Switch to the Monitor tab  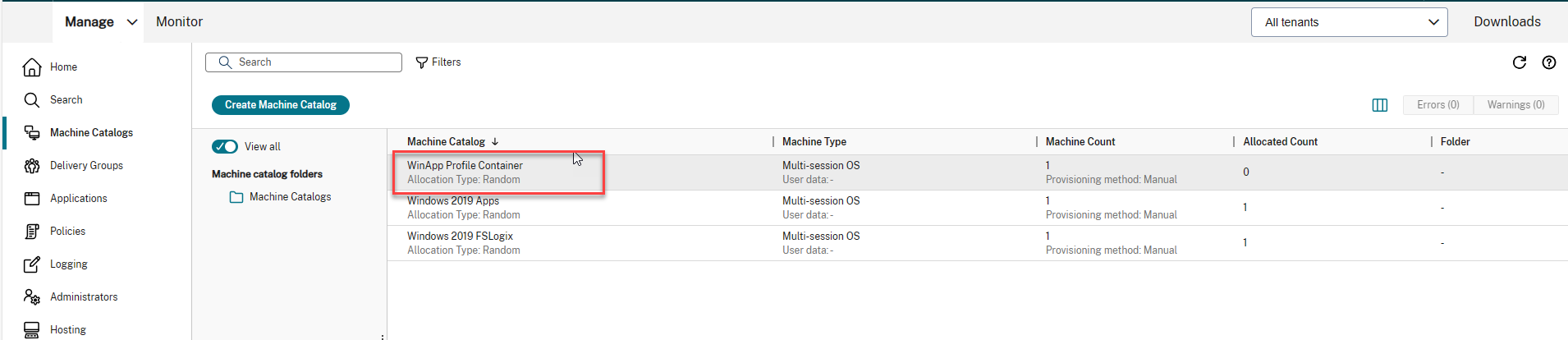pos(179,22)
